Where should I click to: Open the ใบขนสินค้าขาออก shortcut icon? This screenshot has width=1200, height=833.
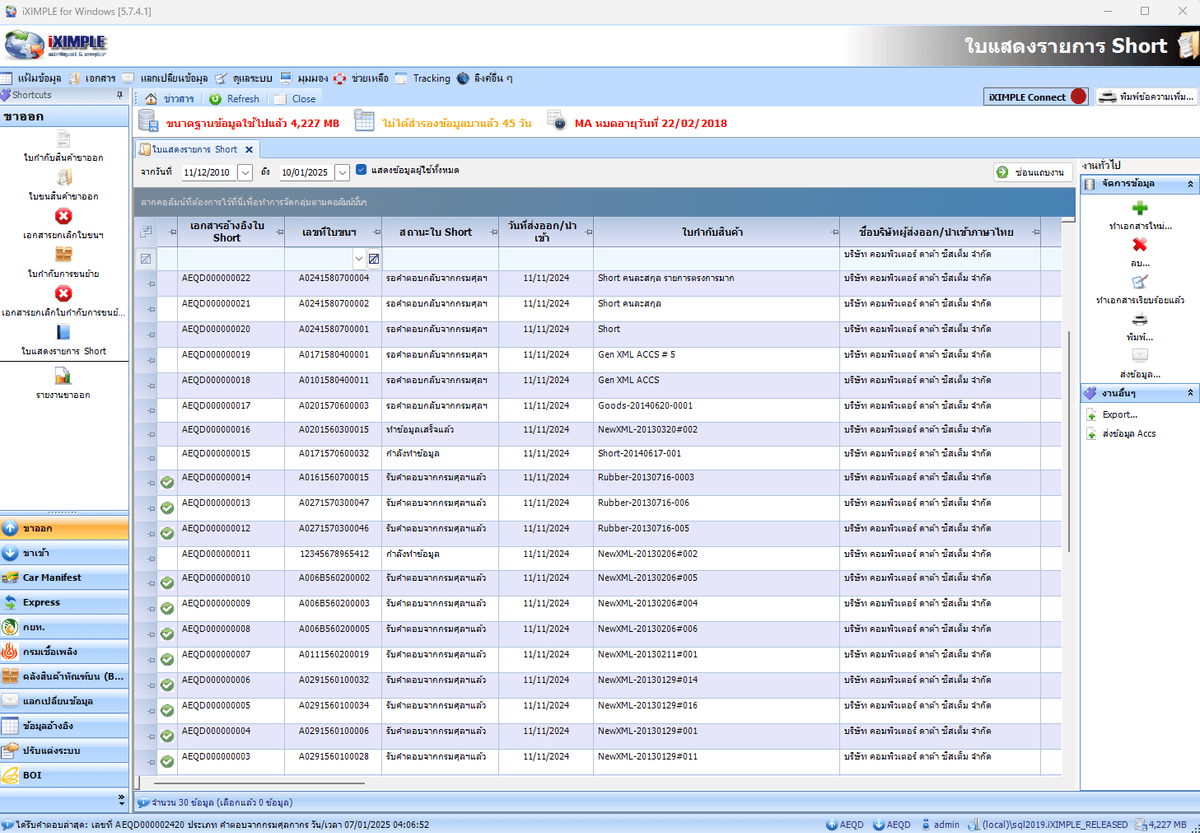click(x=64, y=177)
